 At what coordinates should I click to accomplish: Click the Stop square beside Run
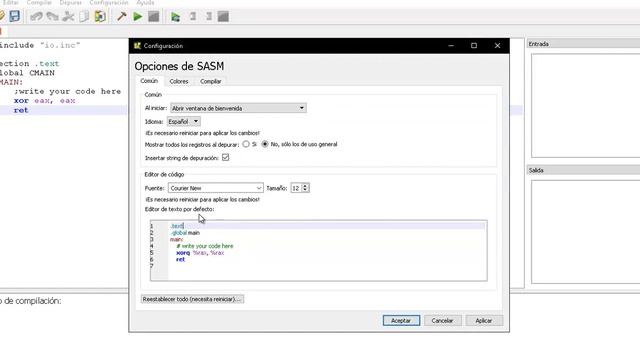(x=153, y=16)
